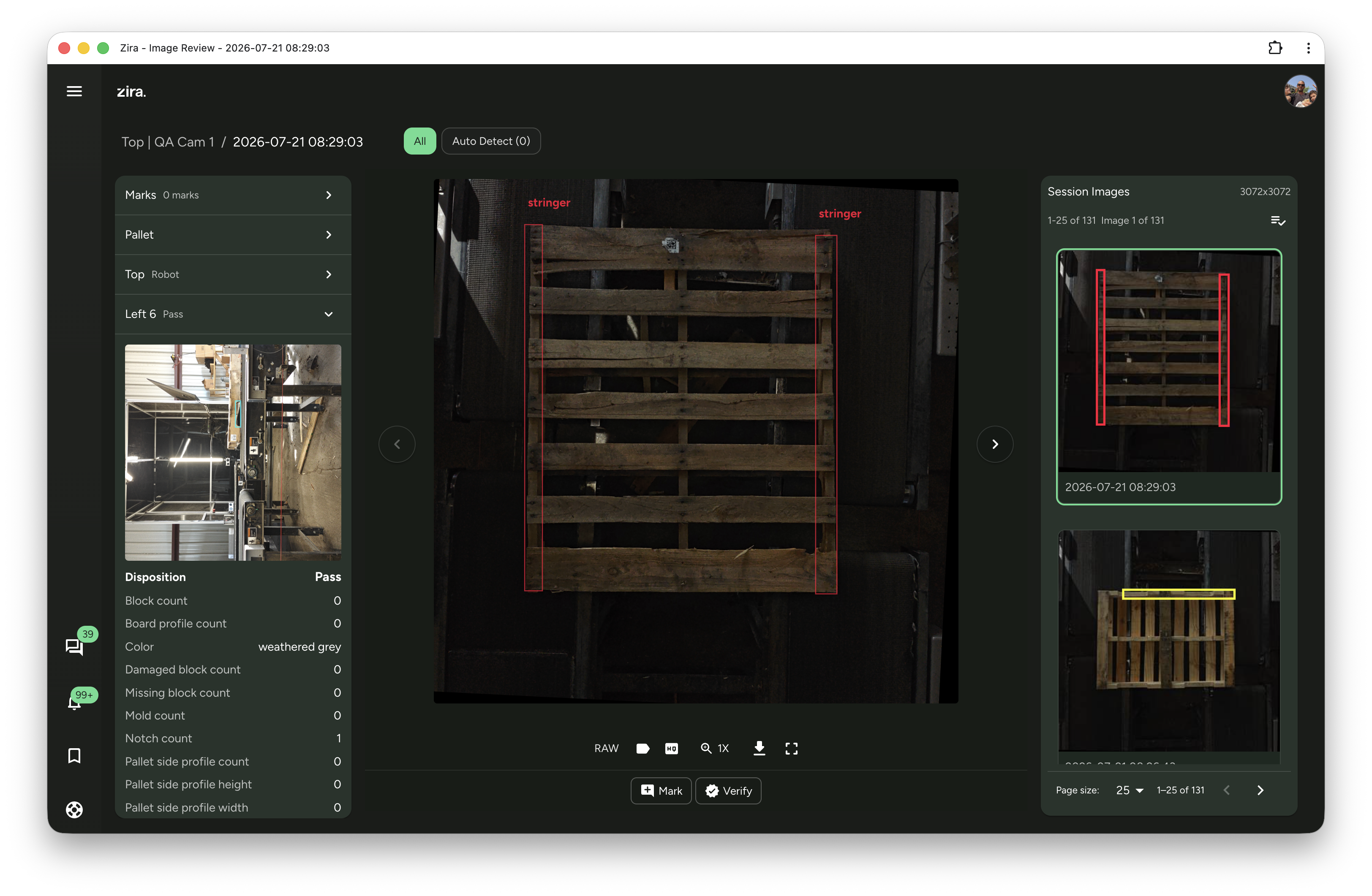Click the Notch count row
Viewport: 1372px width, 896px height.
233,738
